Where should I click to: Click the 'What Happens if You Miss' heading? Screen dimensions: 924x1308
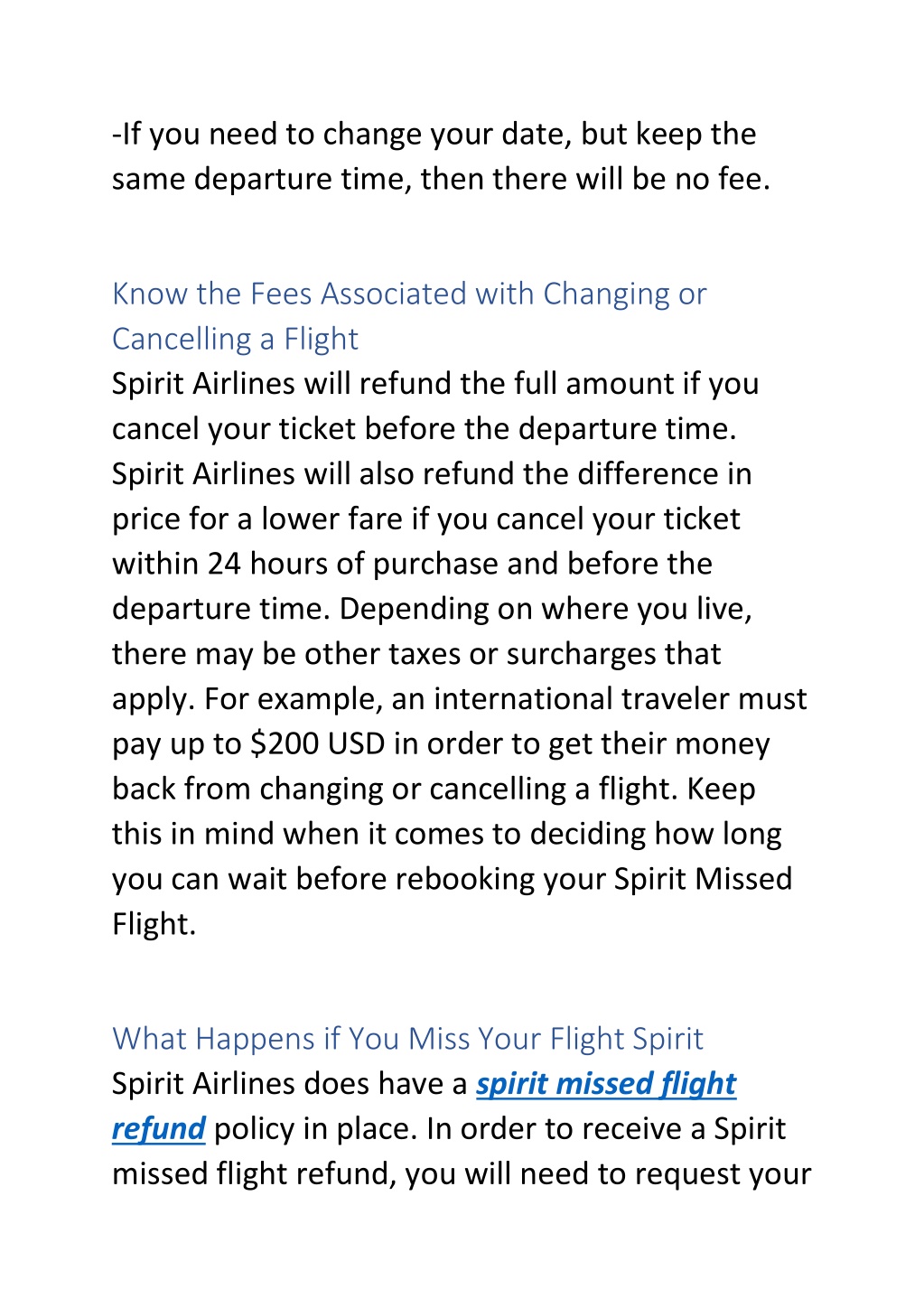tap(407, 1040)
